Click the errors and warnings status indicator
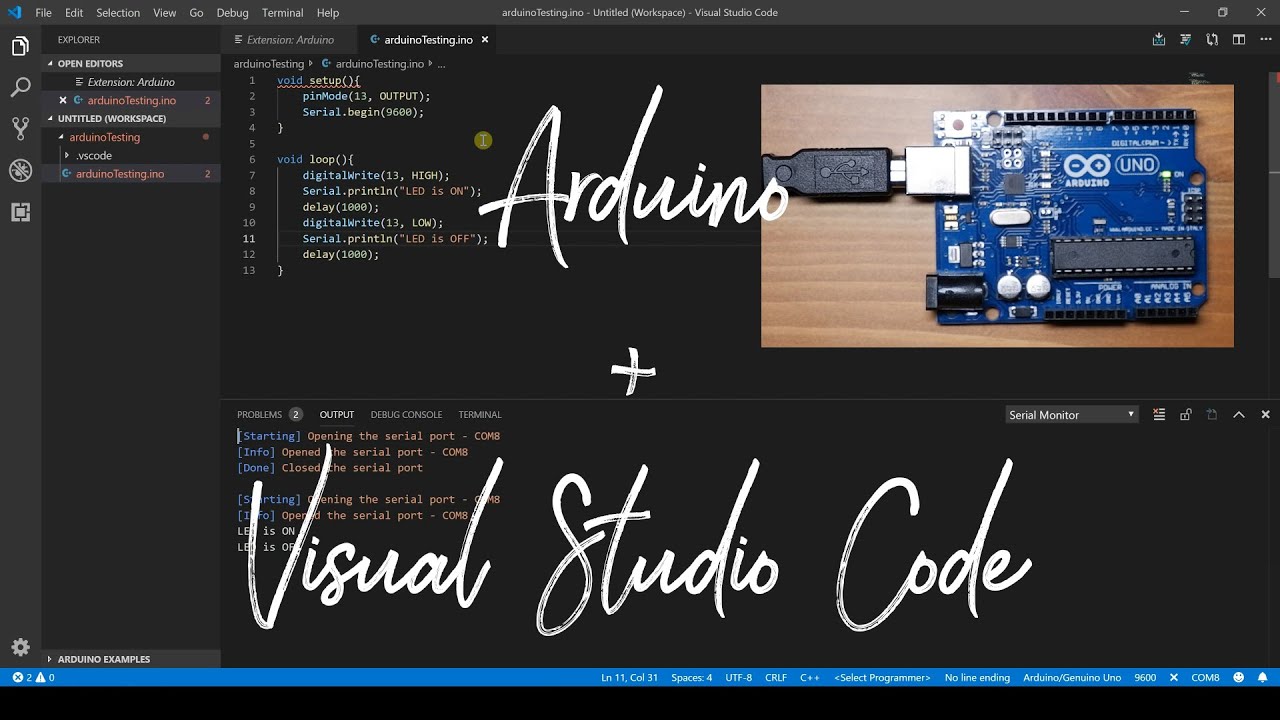This screenshot has width=1280, height=720. coord(33,677)
